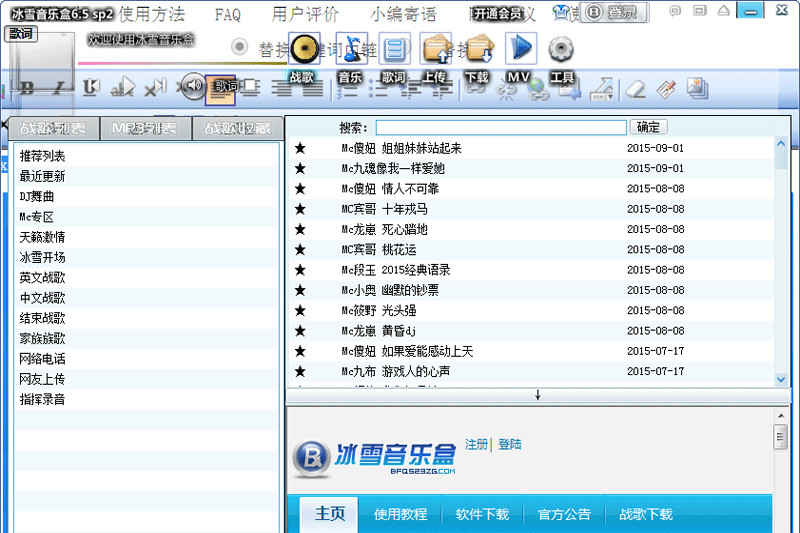This screenshot has height=533, width=800.
Task: Open the FAQ menu item
Action: pos(228,15)
